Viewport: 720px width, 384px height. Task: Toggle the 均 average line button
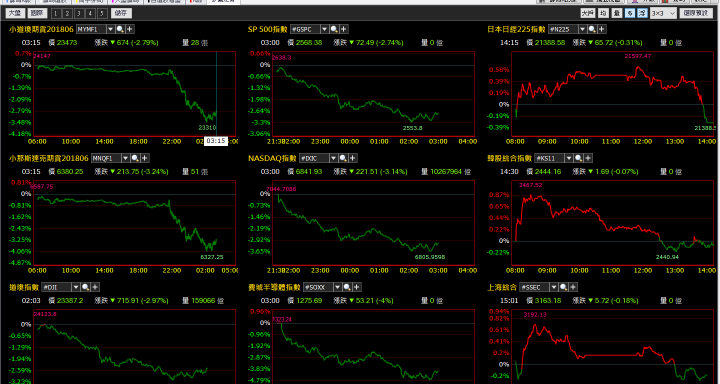click(x=604, y=13)
